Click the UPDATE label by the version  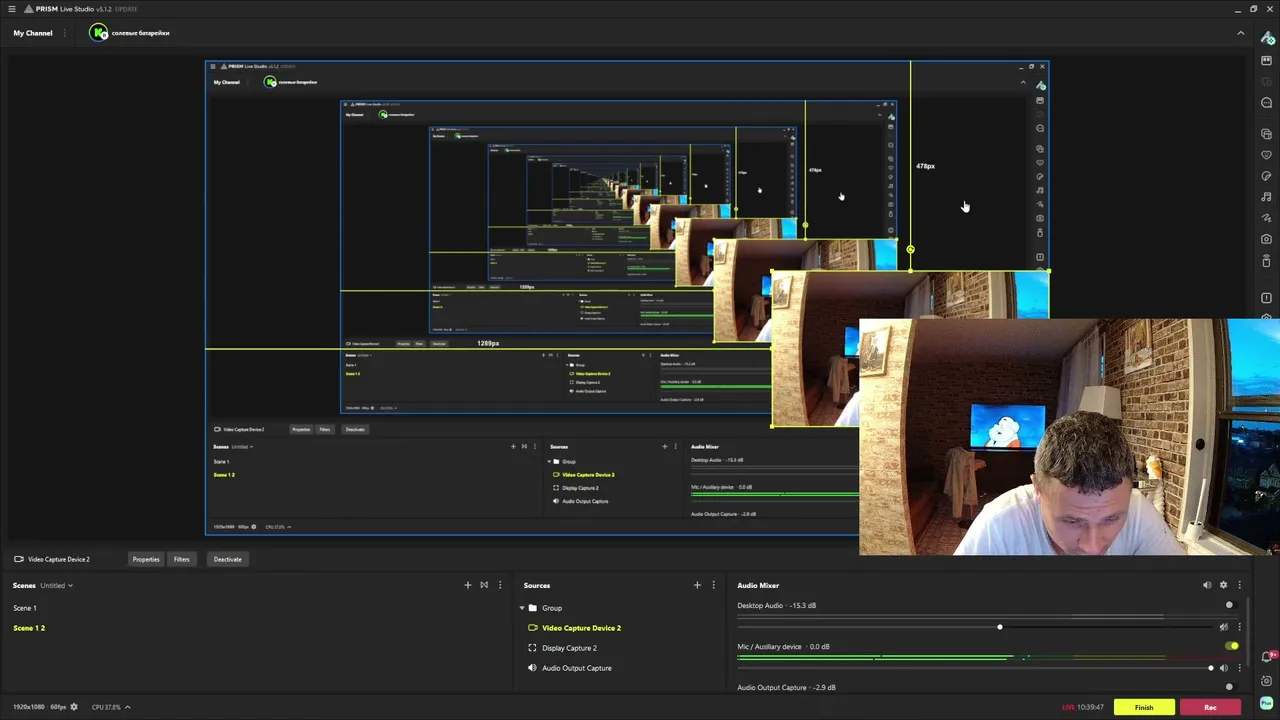point(126,9)
